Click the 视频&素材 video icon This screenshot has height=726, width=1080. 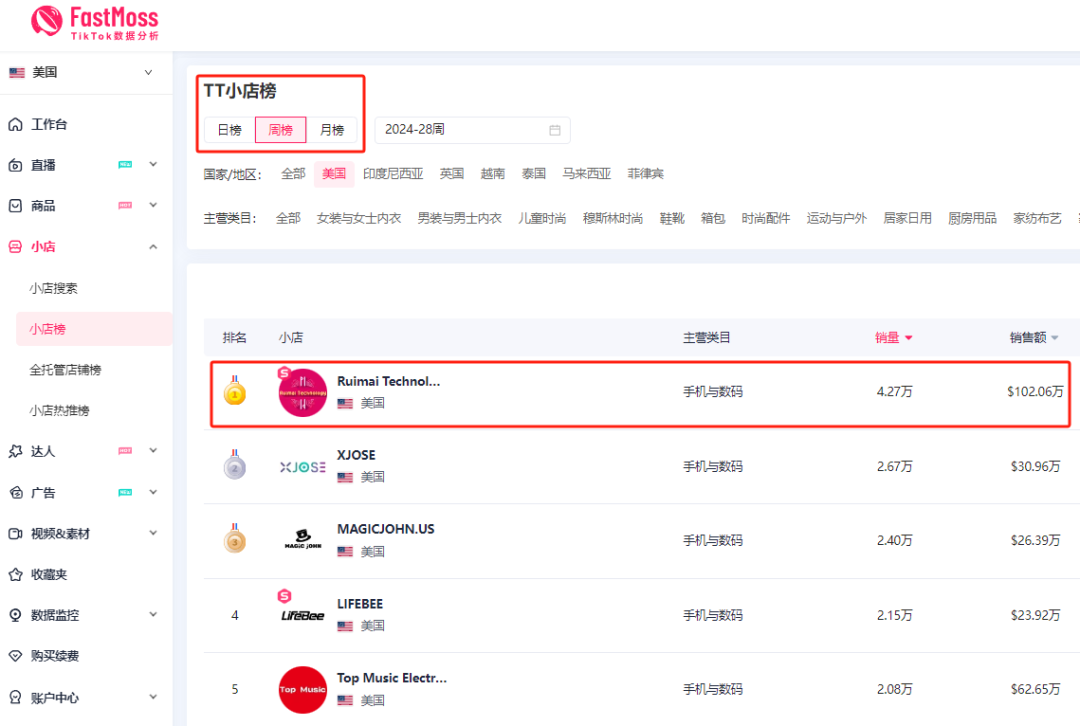[x=15, y=533]
